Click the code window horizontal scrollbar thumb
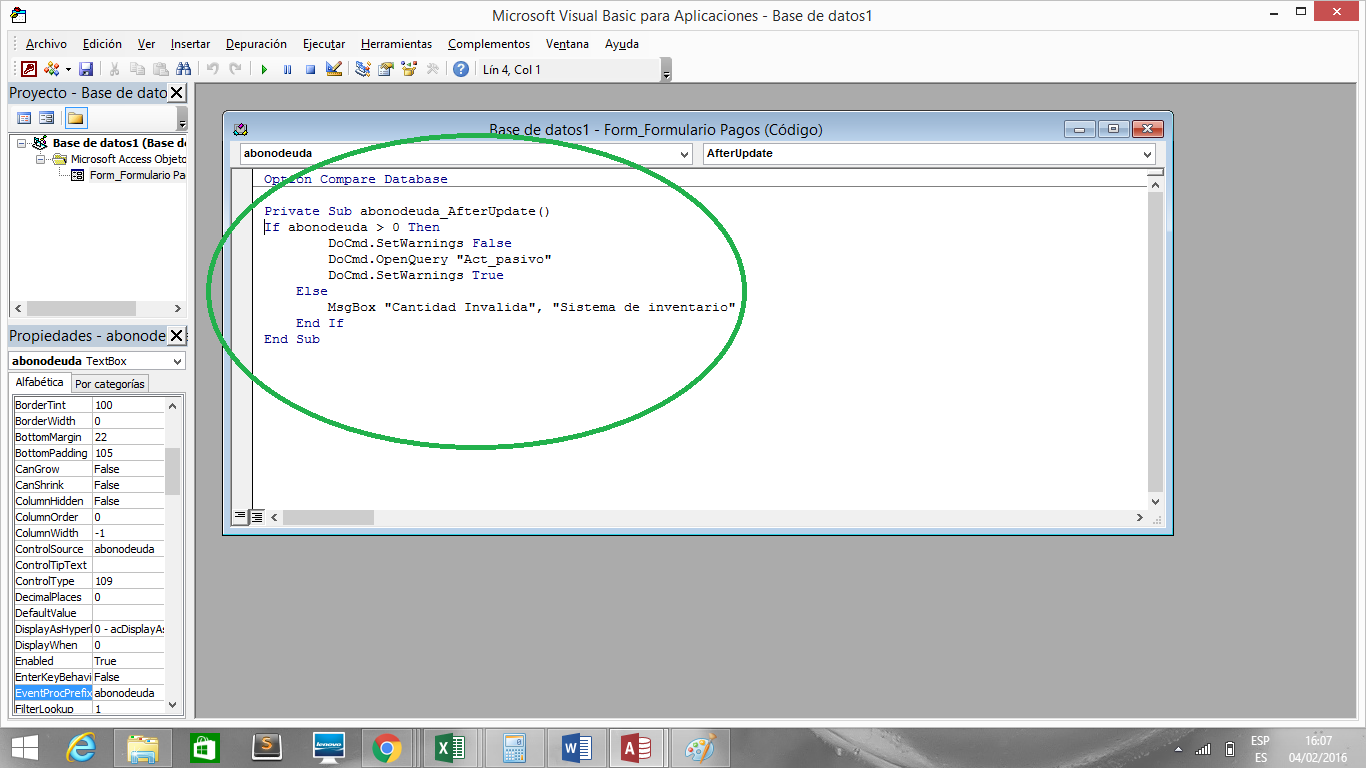1366x768 pixels. pyautogui.click(x=327, y=518)
